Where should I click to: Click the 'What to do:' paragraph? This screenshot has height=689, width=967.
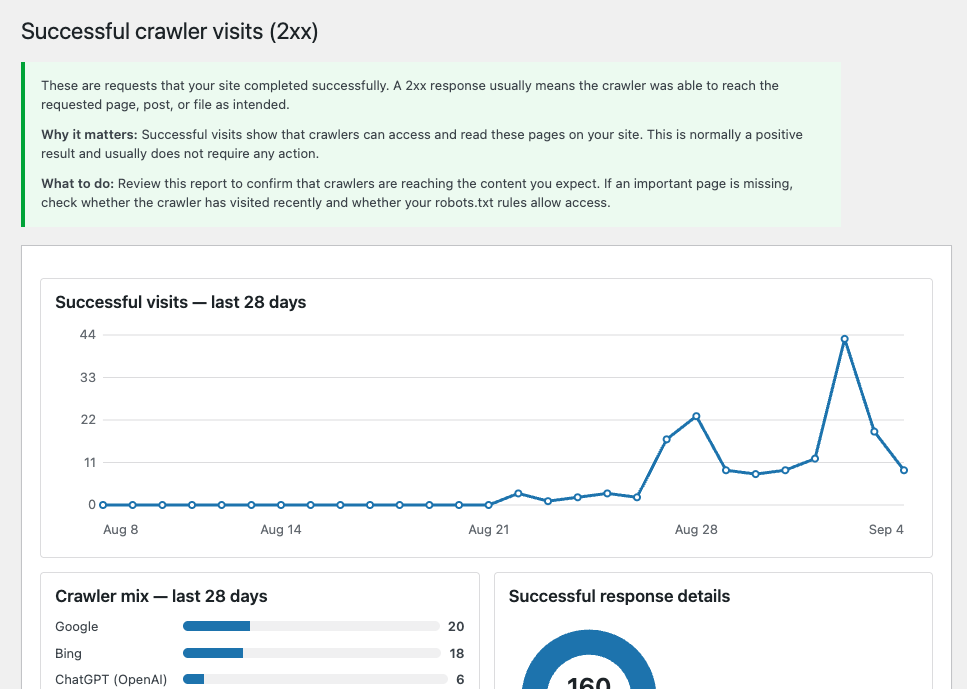point(417,193)
